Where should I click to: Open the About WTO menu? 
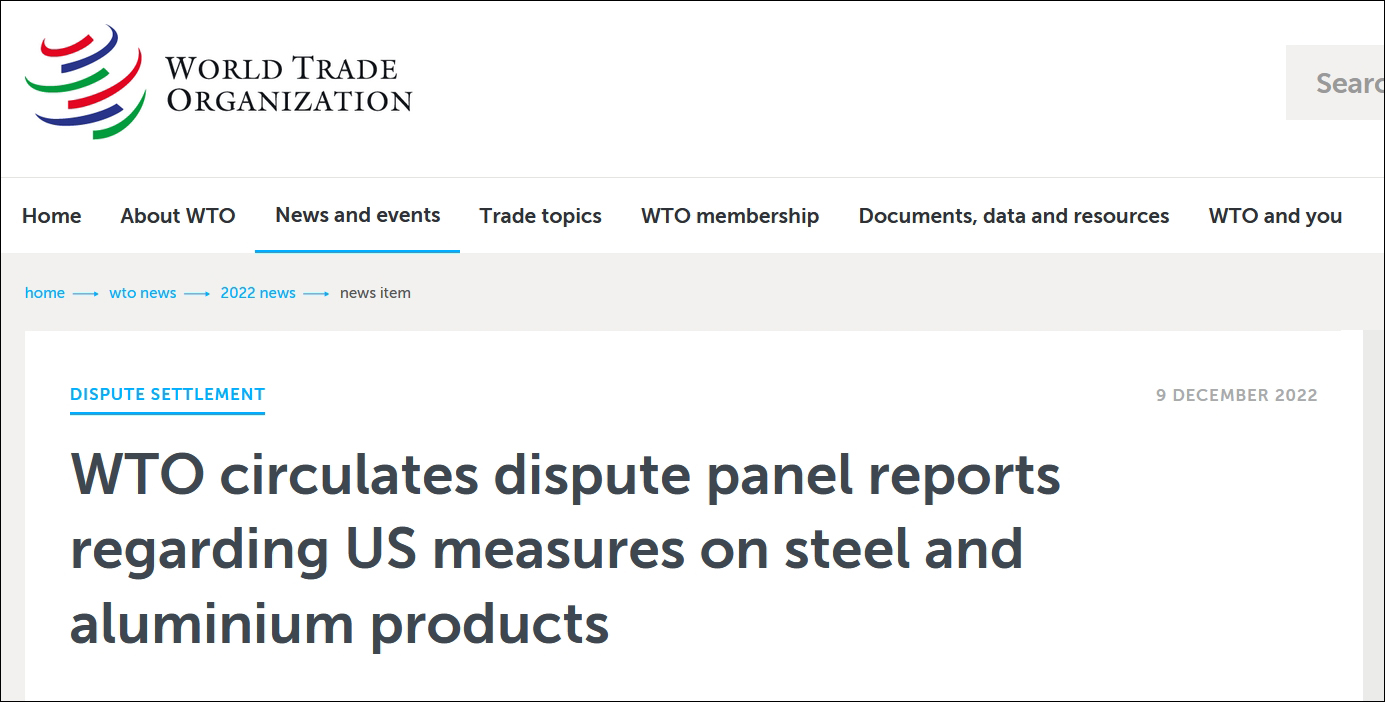[x=178, y=216]
